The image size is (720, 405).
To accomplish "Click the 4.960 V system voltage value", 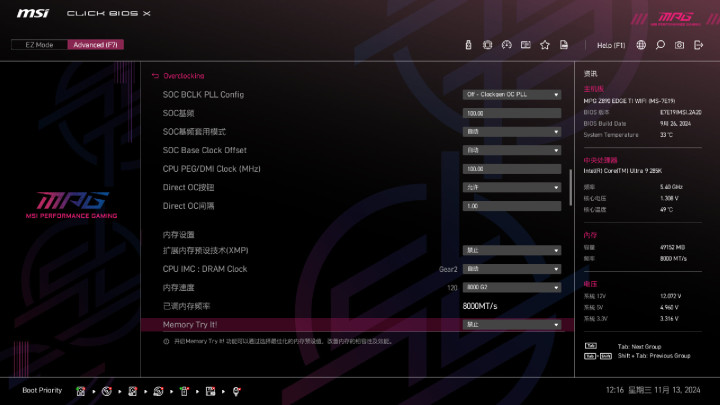I will pyautogui.click(x=669, y=307).
